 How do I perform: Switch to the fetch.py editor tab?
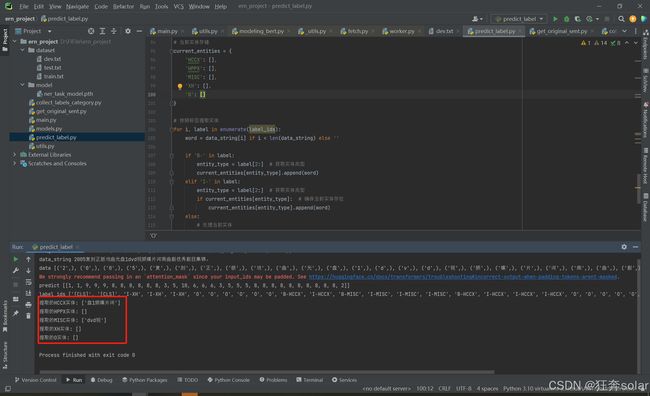pos(354,31)
